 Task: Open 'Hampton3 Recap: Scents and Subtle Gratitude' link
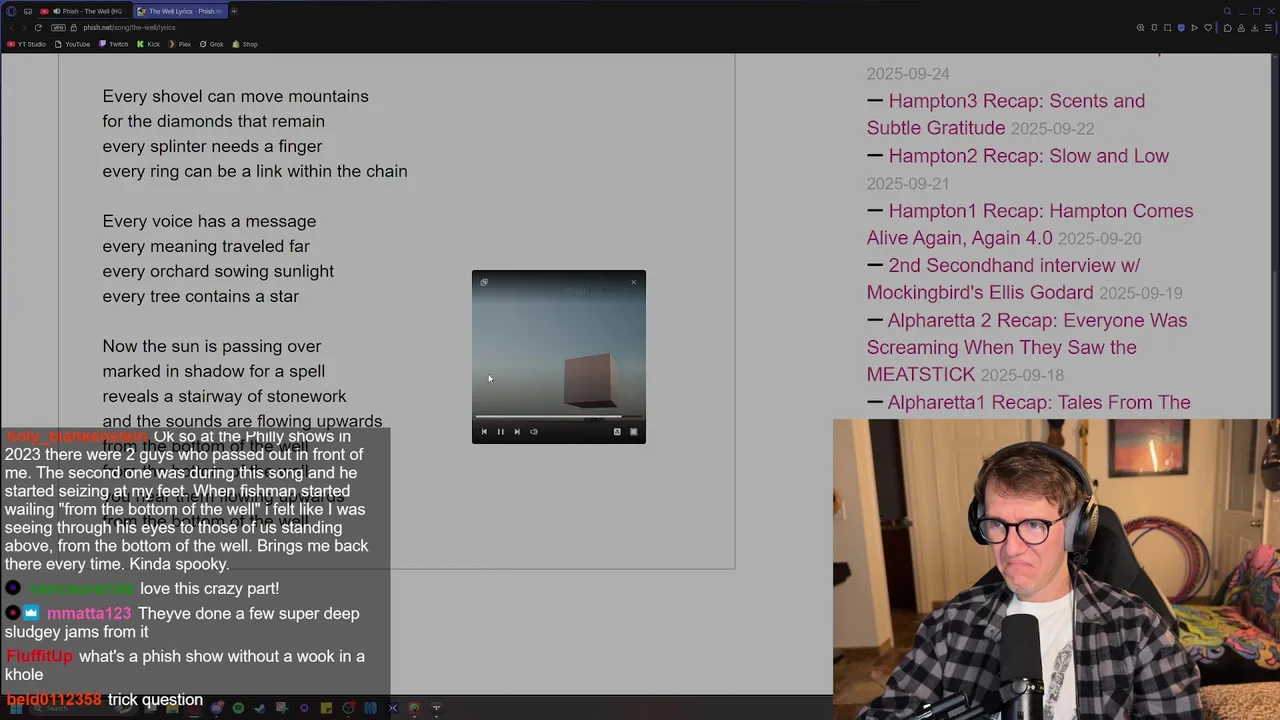[x=1006, y=114]
